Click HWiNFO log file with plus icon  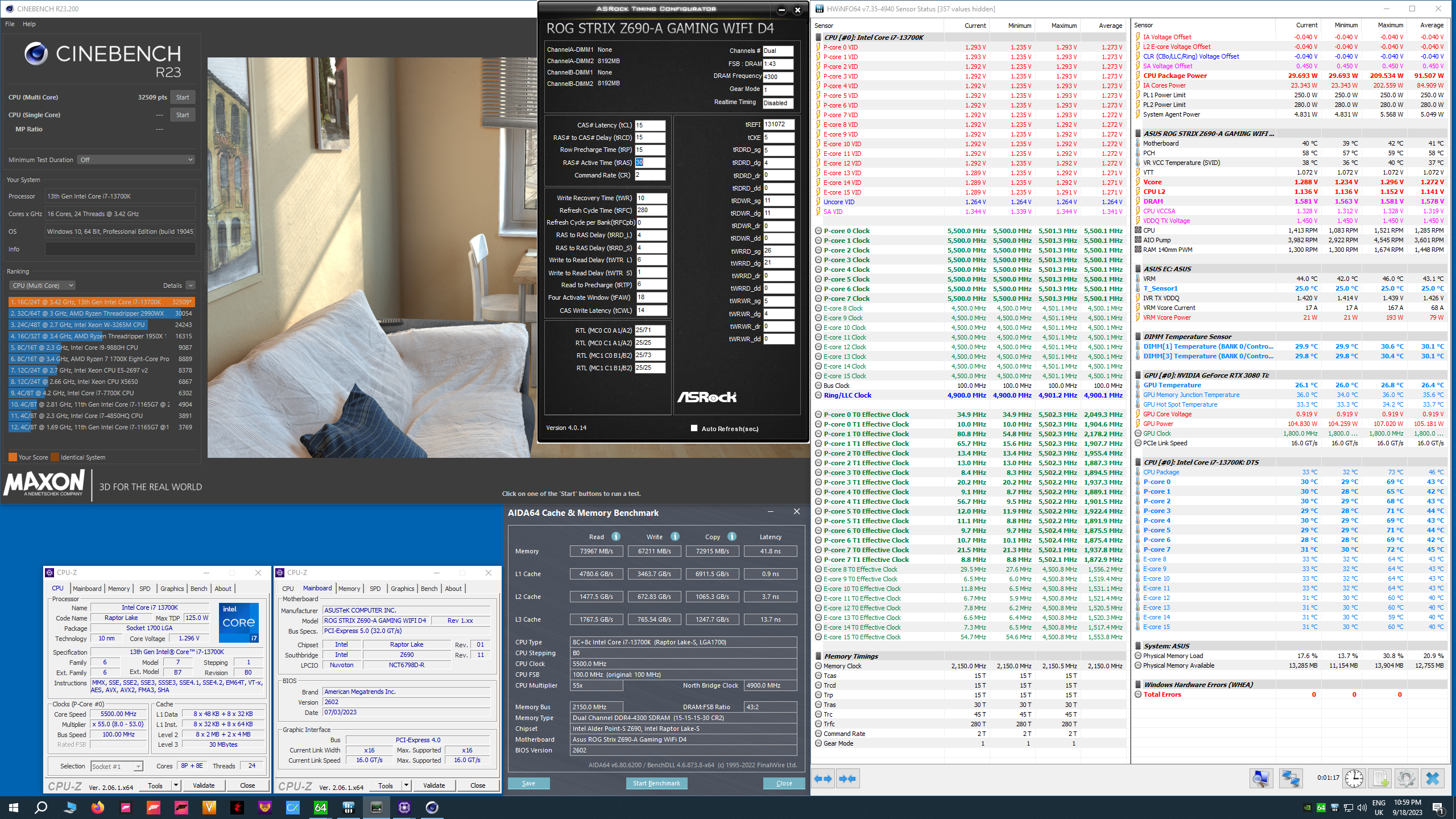coord(1380,778)
